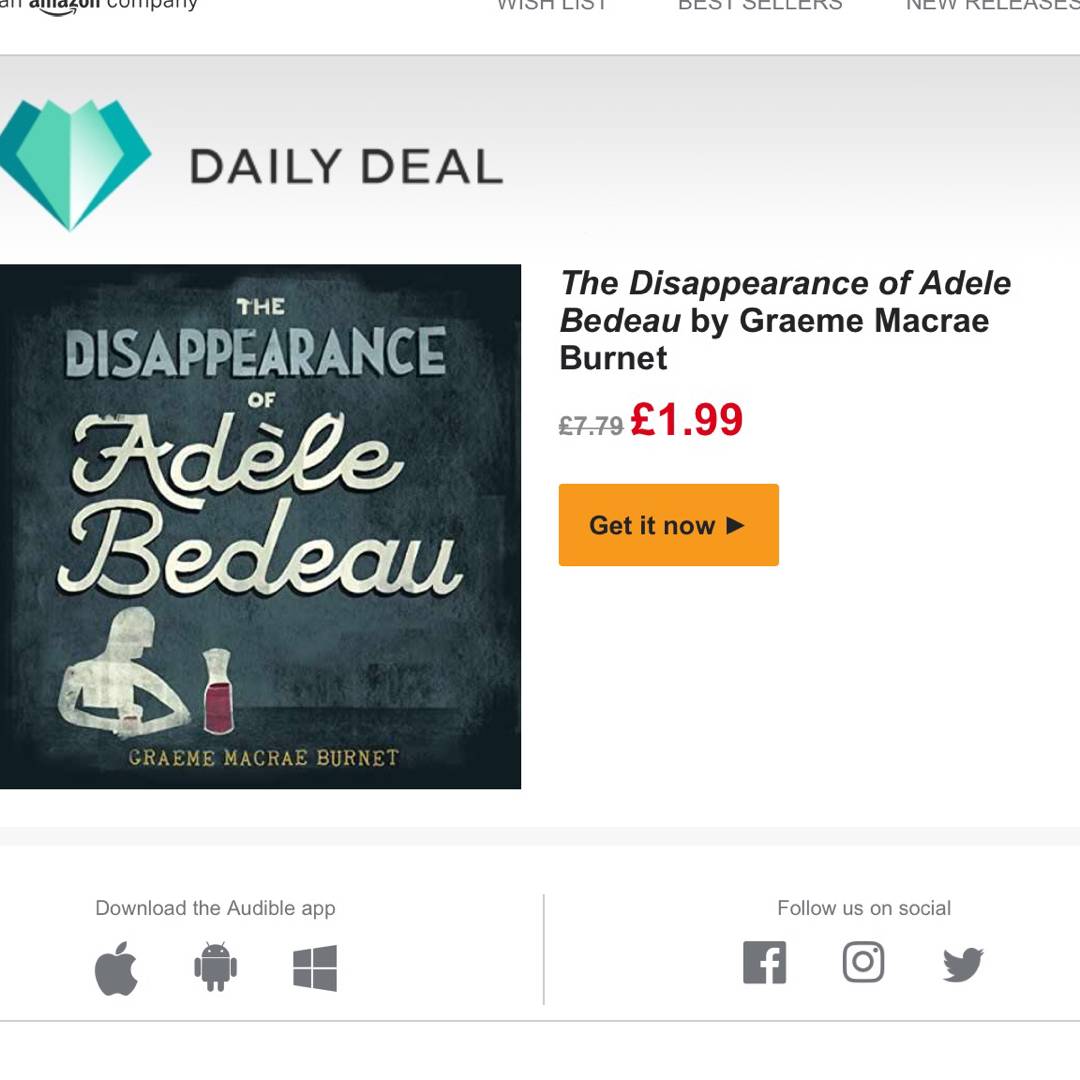Click the Follow us on social label
Screen dimensions: 1080x1080
click(864, 908)
